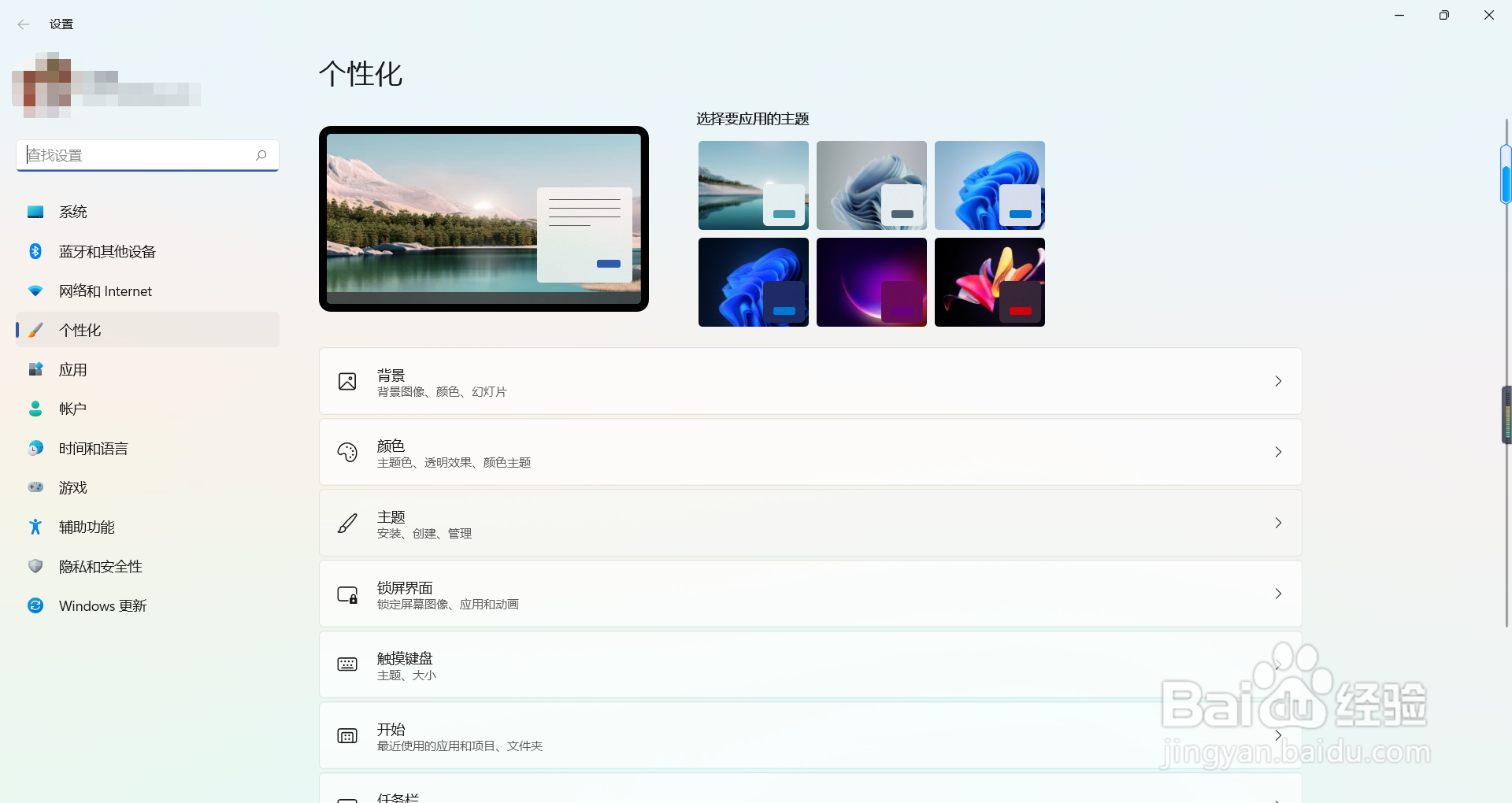Click the Privacy shield icon
Screen dimensions: 1512x803
pos(35,566)
